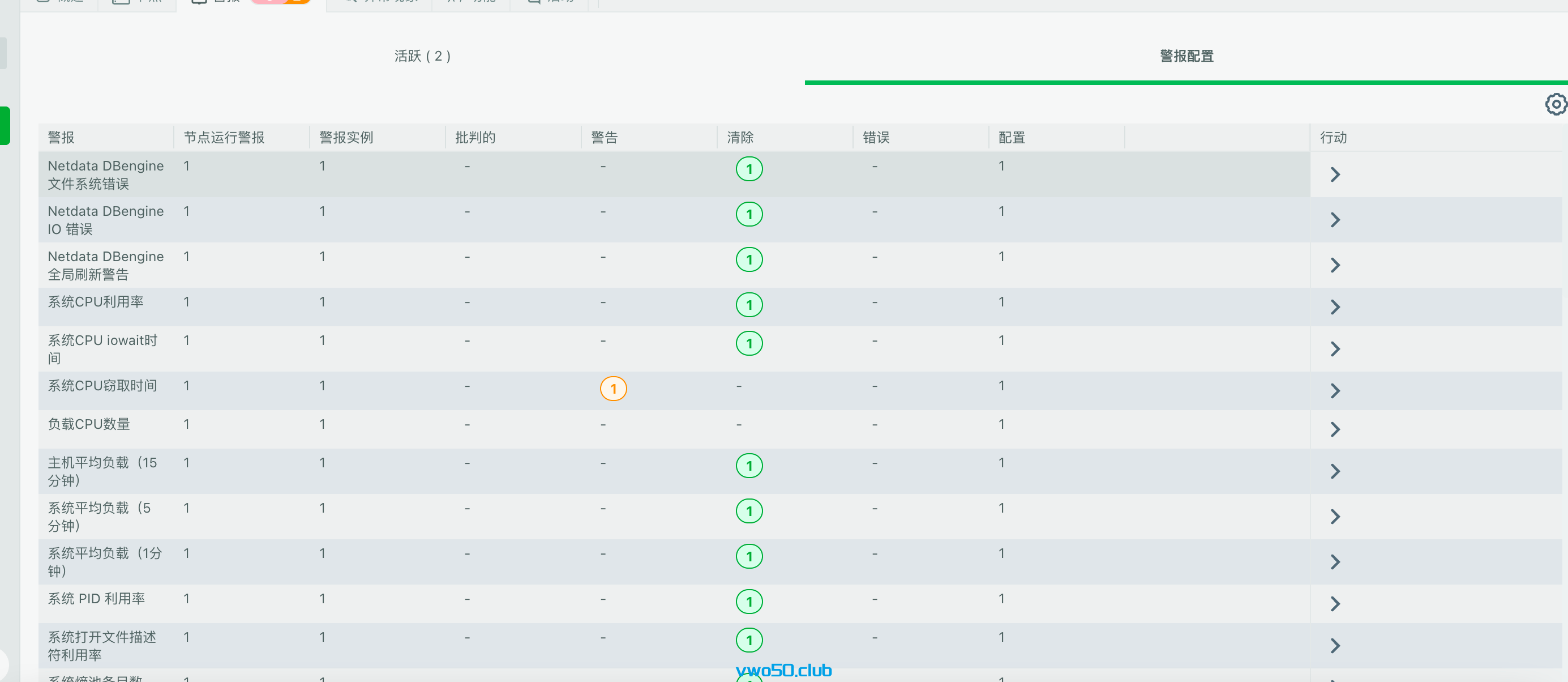Click the 警报 column header
1568x682 pixels.
61,137
